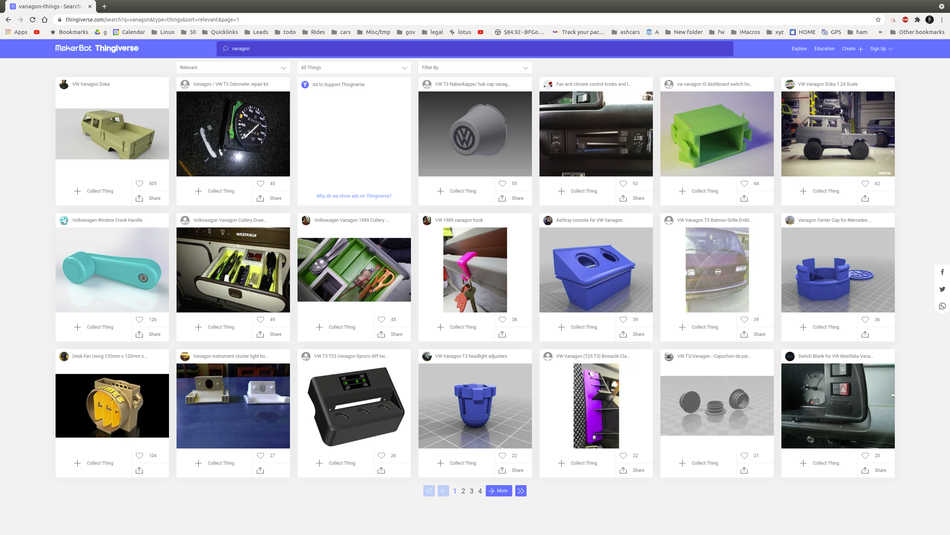Share the VW Vanagon Doka thing
Viewport: 950px width, 535px height.
148,198
